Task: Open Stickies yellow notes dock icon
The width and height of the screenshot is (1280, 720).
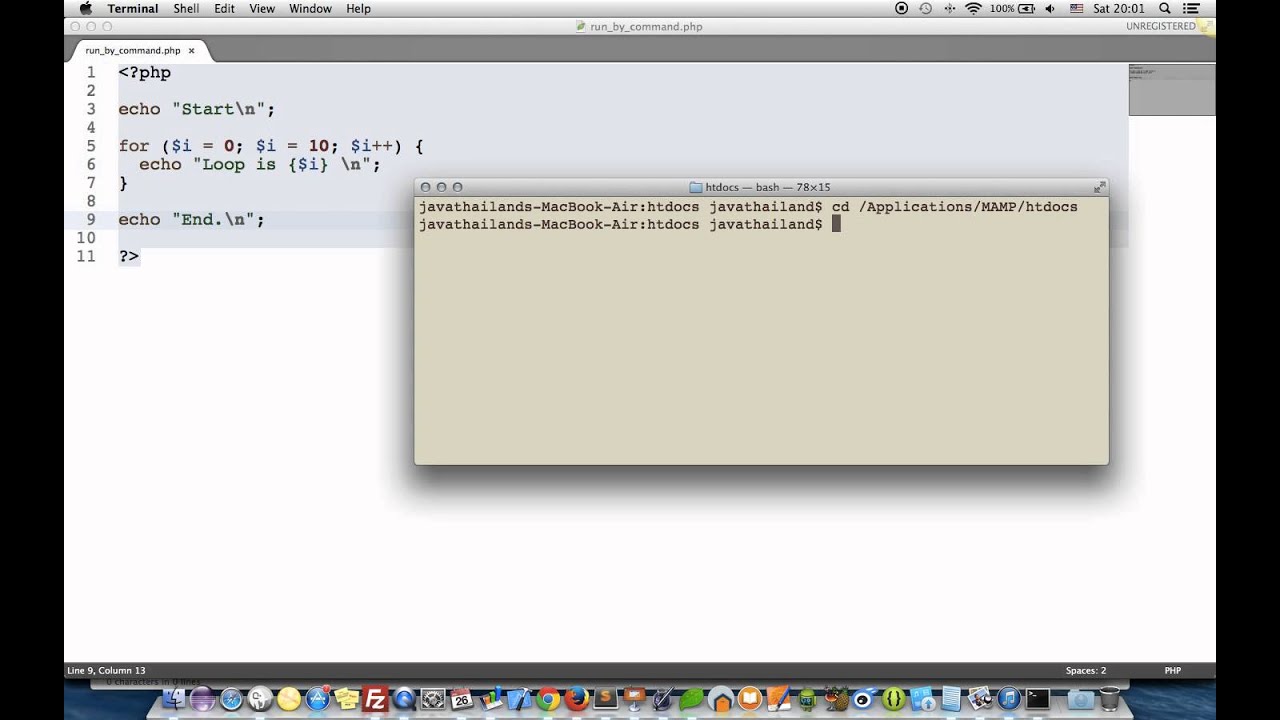Action: [x=346, y=699]
